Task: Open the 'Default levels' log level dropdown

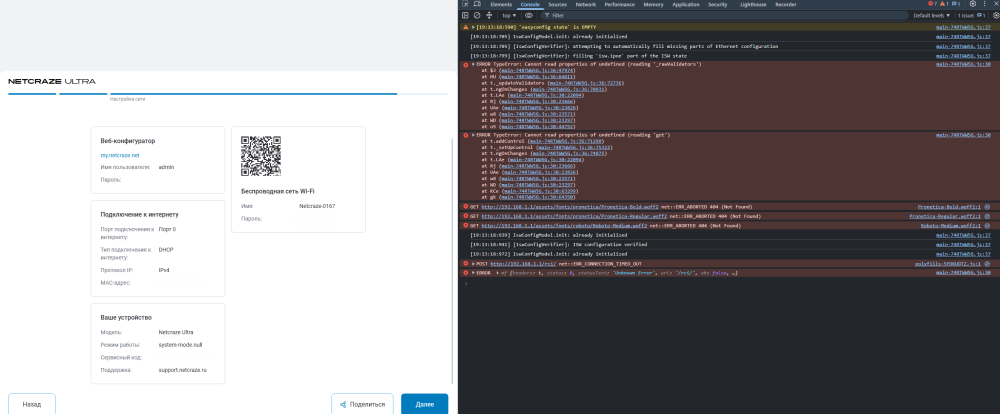Action: pos(932,15)
